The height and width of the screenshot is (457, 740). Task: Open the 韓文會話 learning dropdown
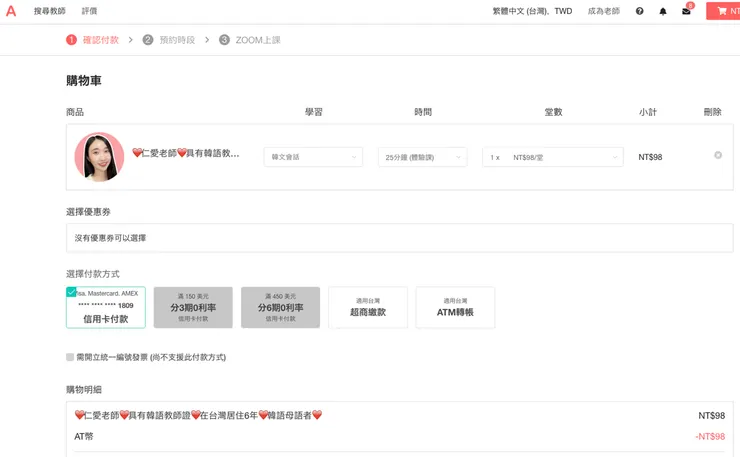pyautogui.click(x=313, y=157)
